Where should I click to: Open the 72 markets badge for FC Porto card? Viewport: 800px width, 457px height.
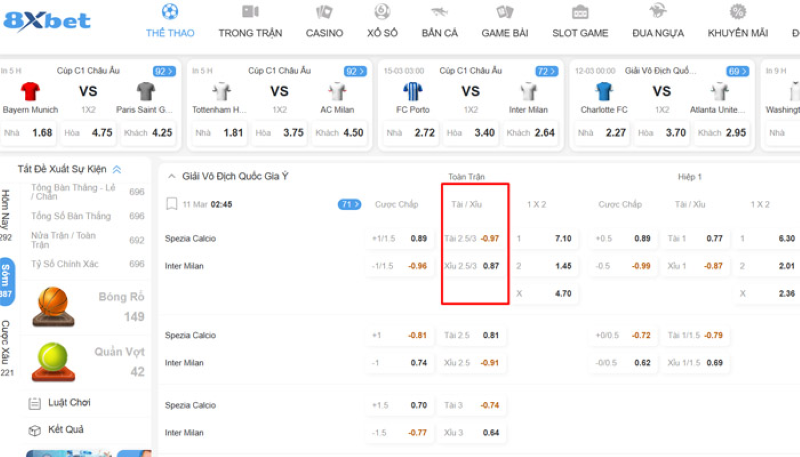pos(546,71)
